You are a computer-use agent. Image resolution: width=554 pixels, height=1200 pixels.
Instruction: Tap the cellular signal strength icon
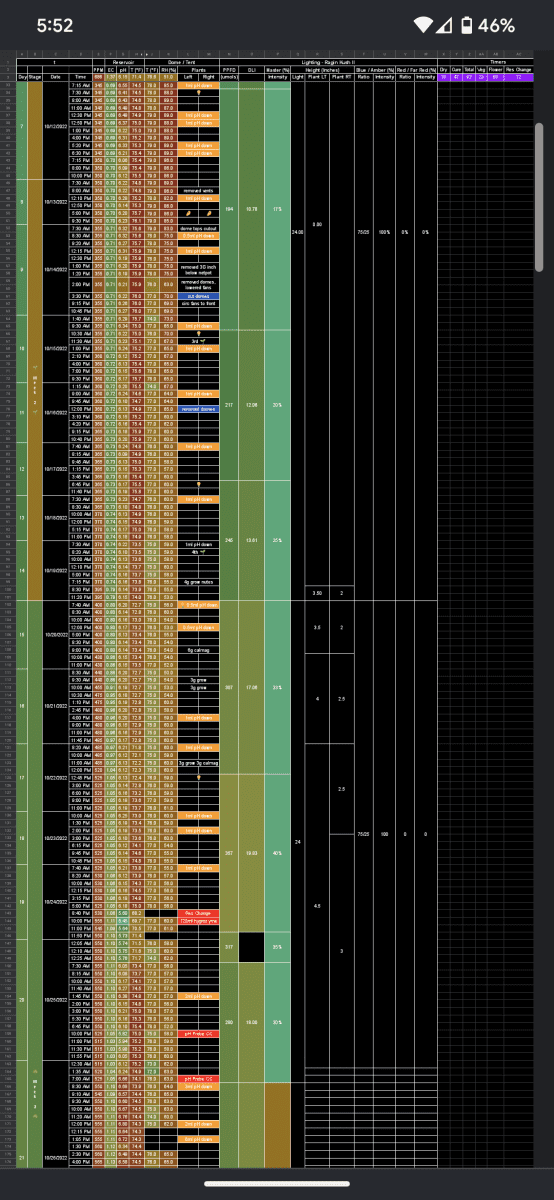click(446, 25)
